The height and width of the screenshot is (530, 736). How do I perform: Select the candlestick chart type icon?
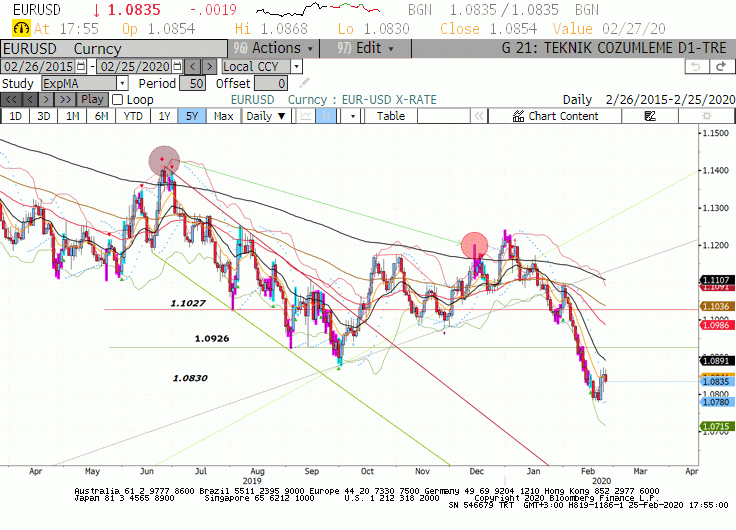coord(326,115)
